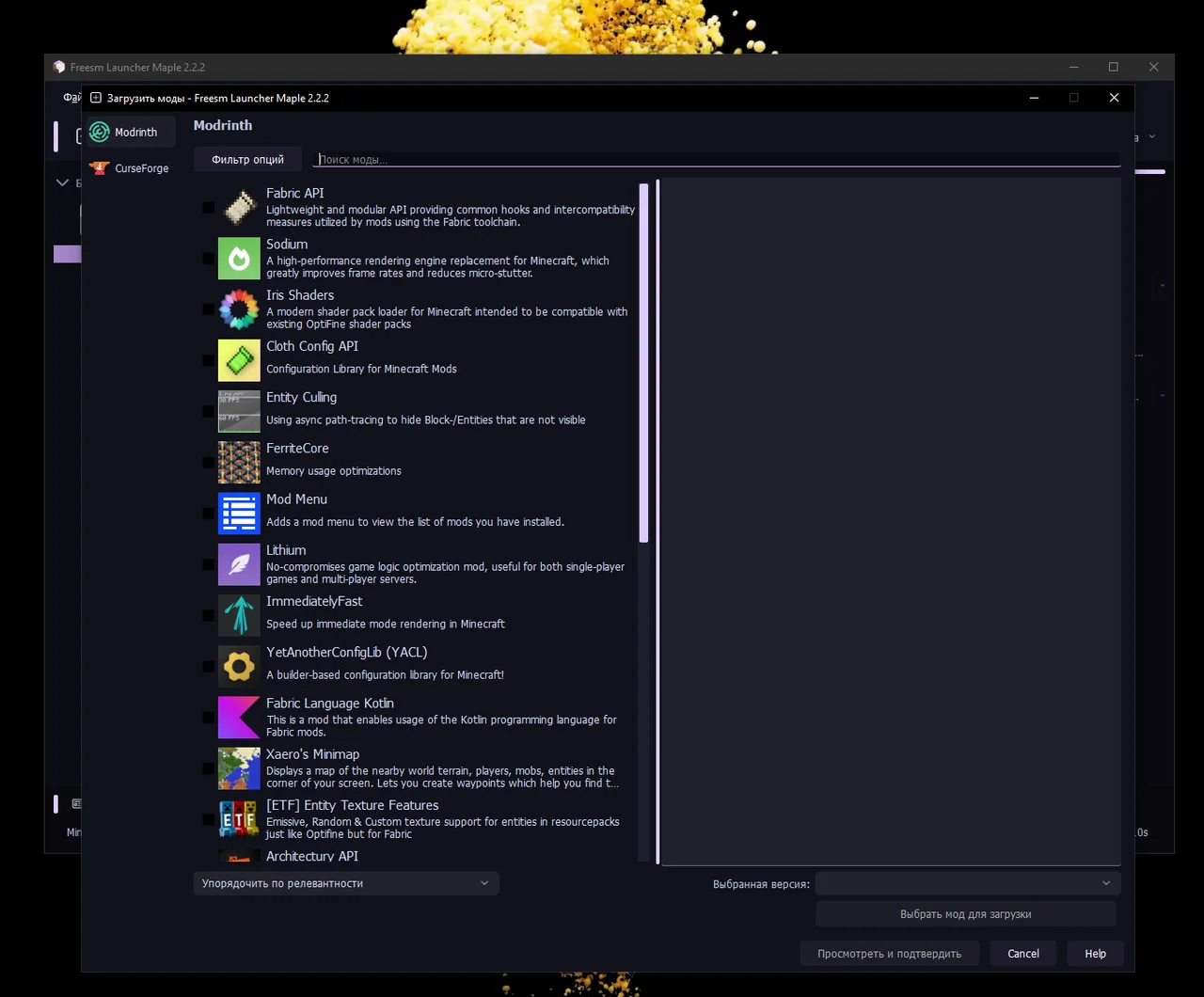Click the mod list vertical scrollbar
Viewport: 1204px width, 997px height.
644,363
